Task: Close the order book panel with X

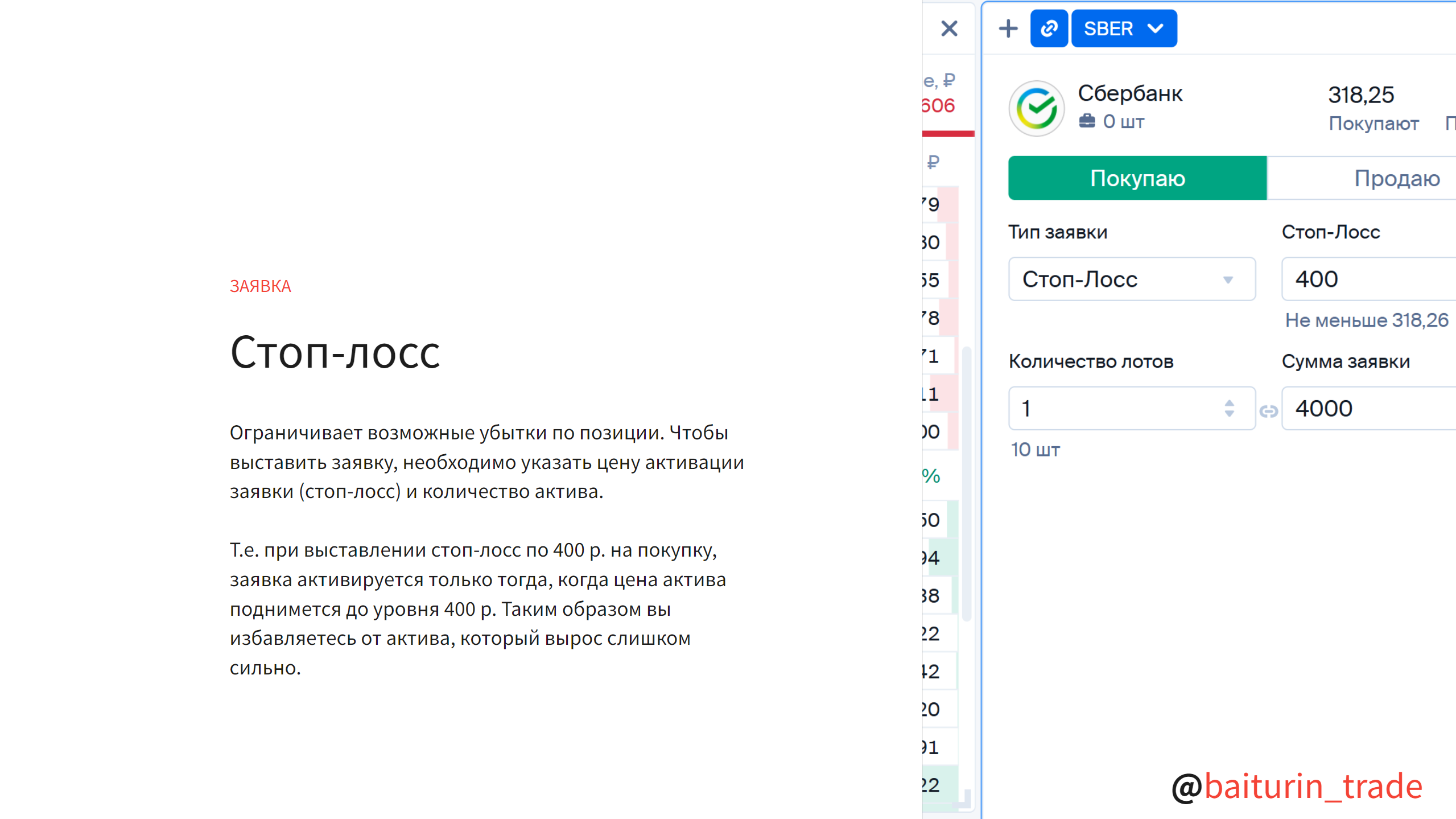Action: 949,28
